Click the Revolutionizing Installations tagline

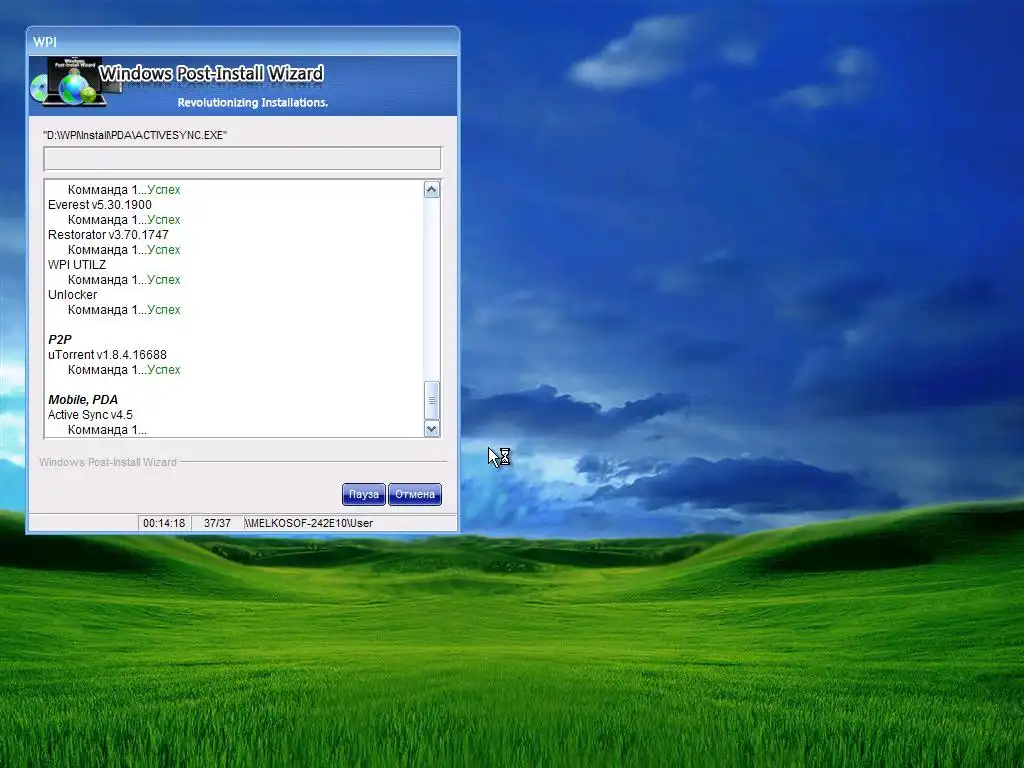click(253, 103)
